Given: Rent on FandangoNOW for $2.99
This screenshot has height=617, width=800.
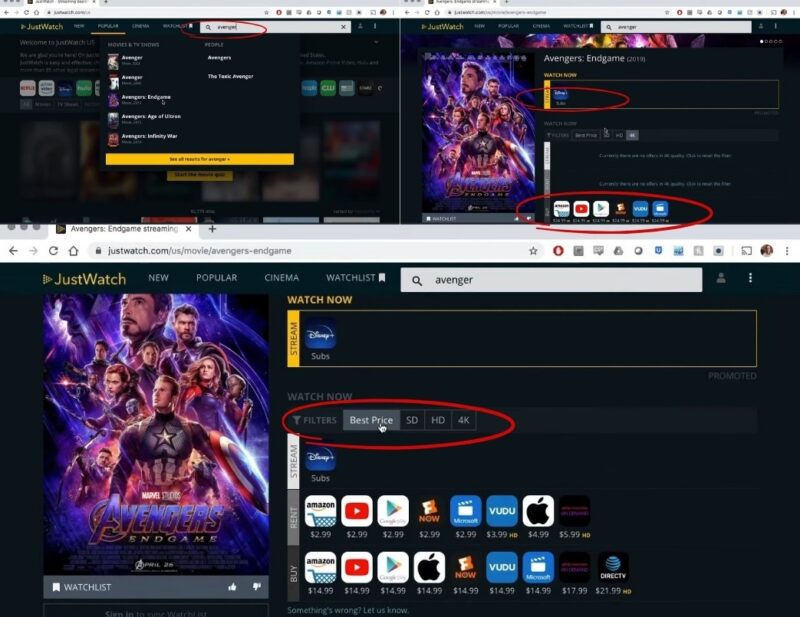Looking at the screenshot, I should click(429, 511).
